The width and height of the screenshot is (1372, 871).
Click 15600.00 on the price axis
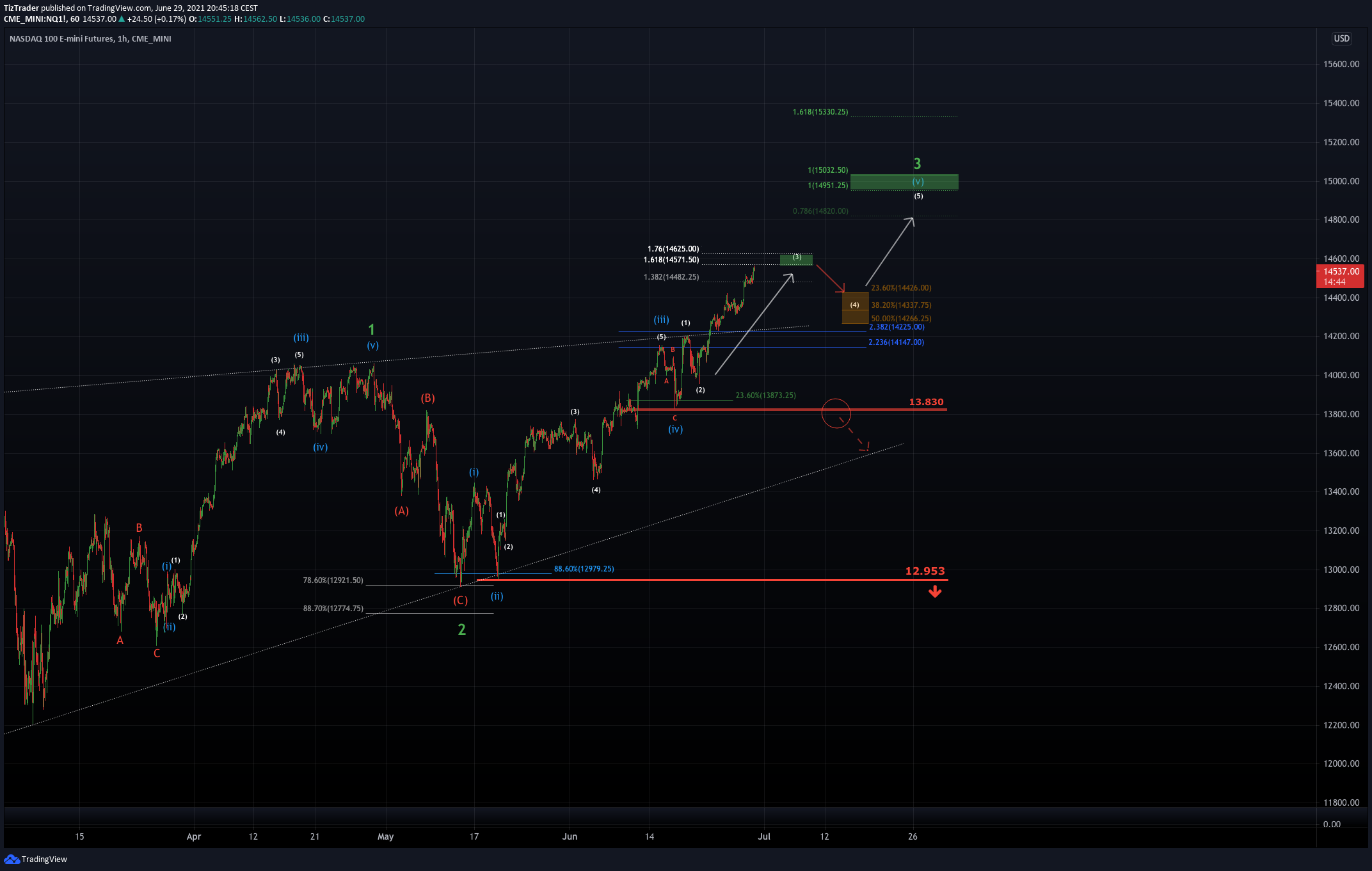pyautogui.click(x=1341, y=64)
